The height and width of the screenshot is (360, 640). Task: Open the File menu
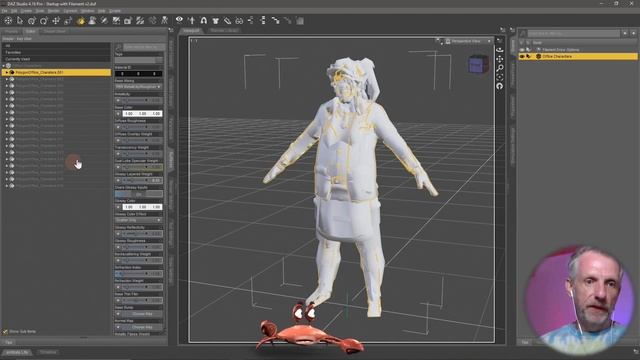pos(4,11)
